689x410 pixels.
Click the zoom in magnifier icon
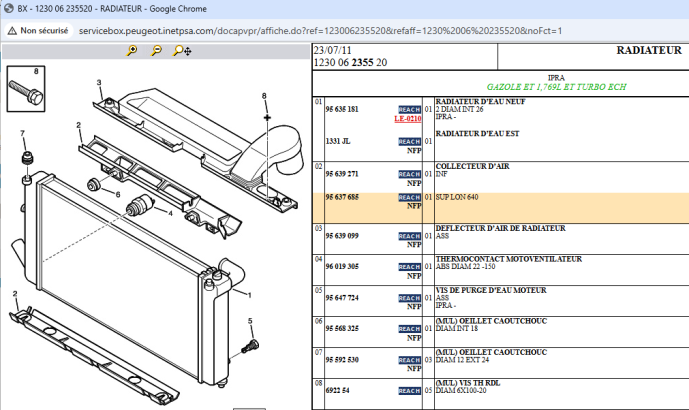(132, 51)
